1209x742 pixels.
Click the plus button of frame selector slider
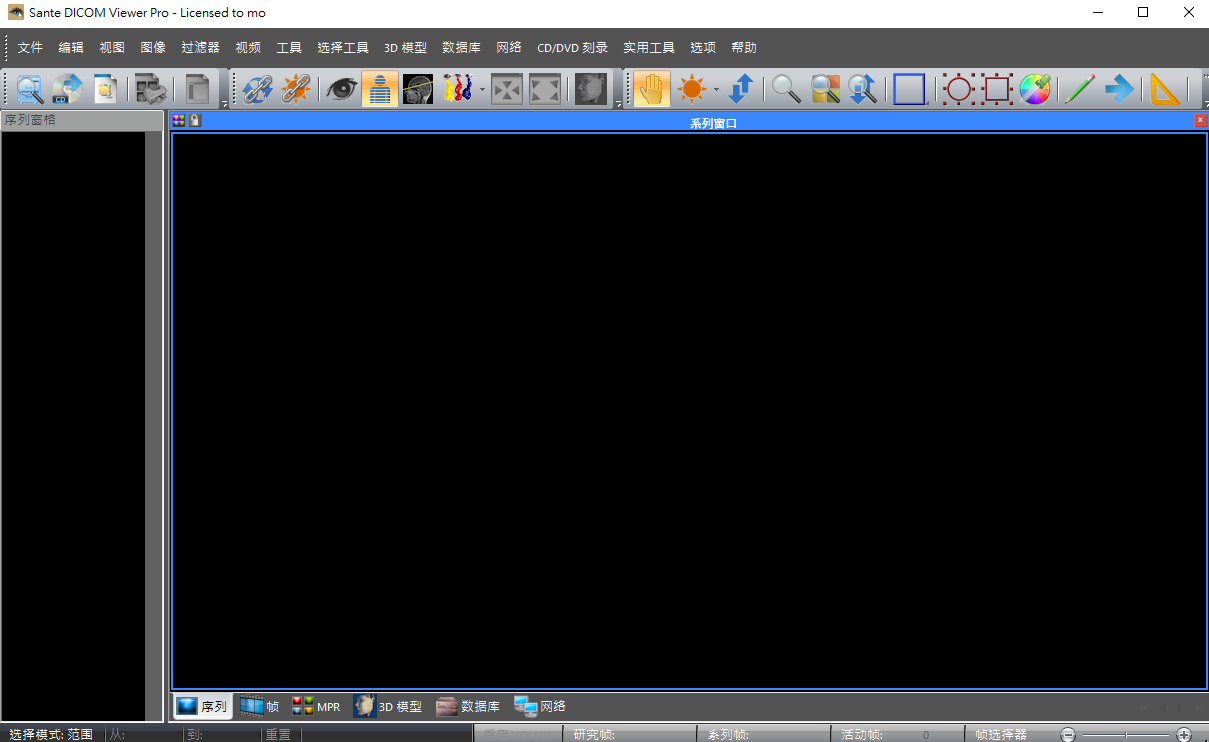click(x=1184, y=734)
